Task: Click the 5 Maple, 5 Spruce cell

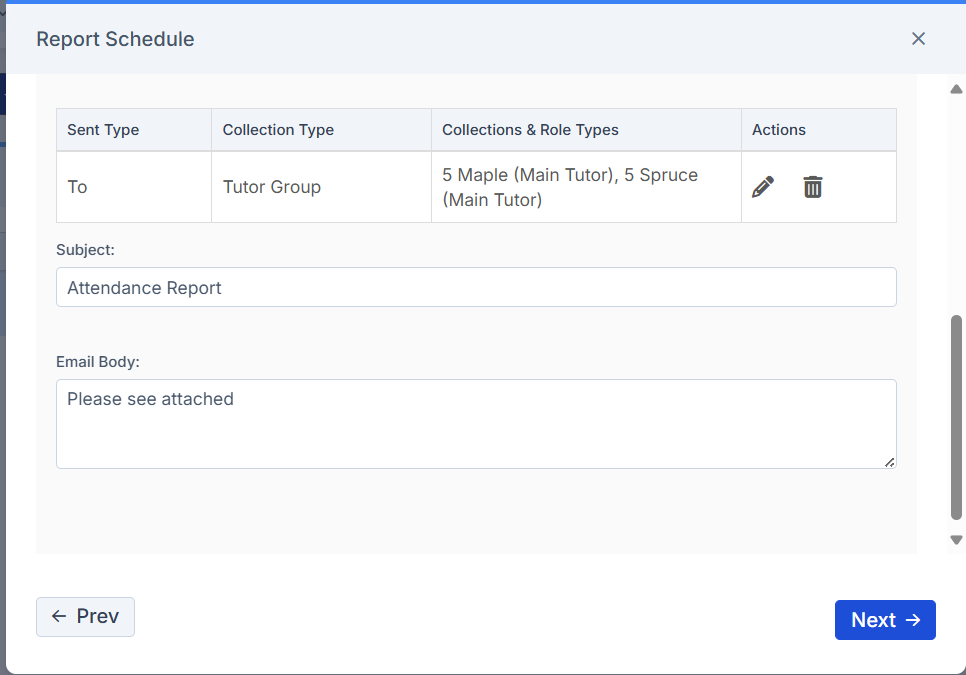Action: 586,187
